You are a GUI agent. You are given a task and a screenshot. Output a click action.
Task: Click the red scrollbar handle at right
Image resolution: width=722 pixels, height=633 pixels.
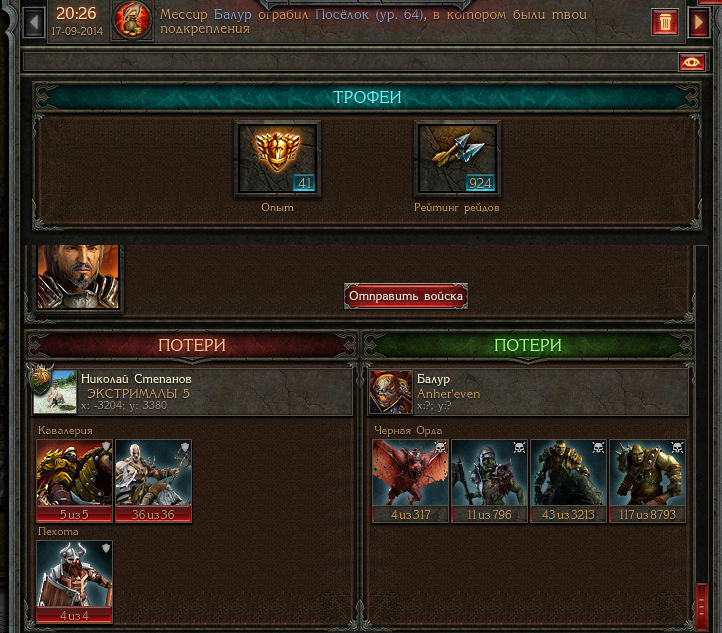[702, 607]
